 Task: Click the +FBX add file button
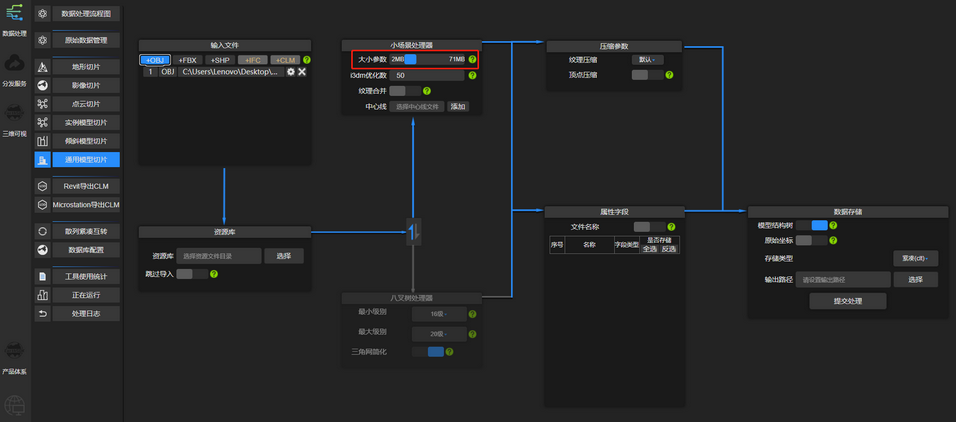coord(188,60)
